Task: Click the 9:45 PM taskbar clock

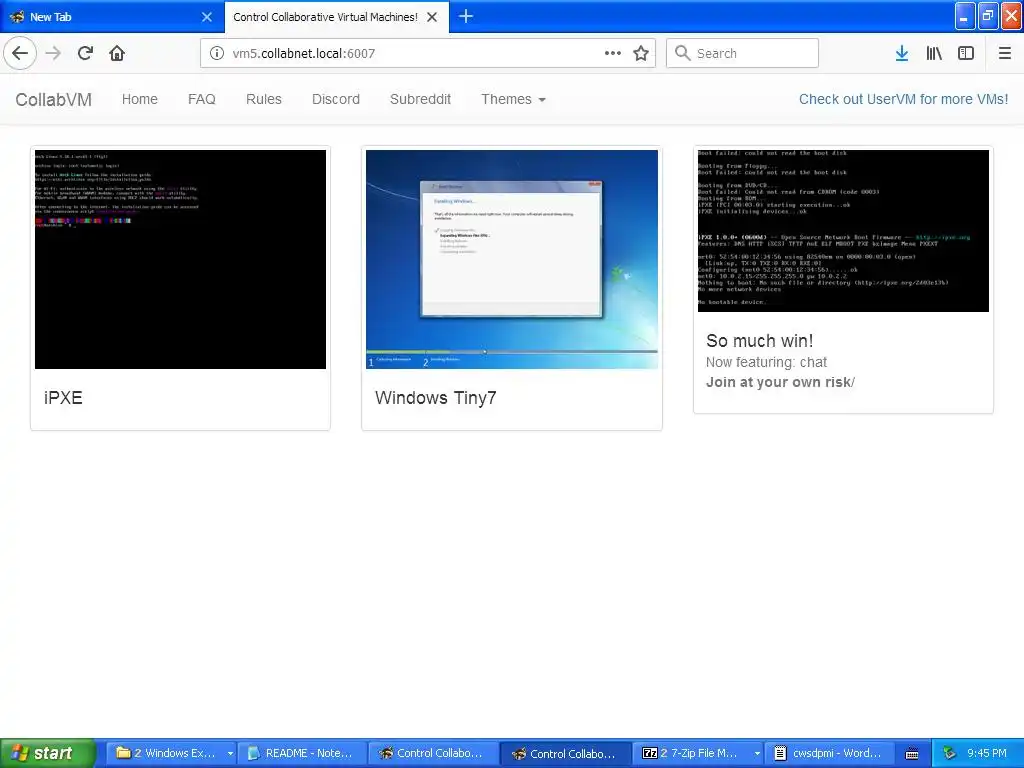Action: tap(987, 753)
